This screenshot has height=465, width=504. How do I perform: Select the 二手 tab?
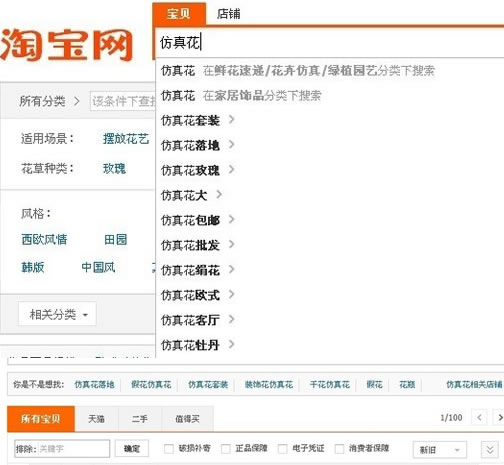click(x=140, y=419)
